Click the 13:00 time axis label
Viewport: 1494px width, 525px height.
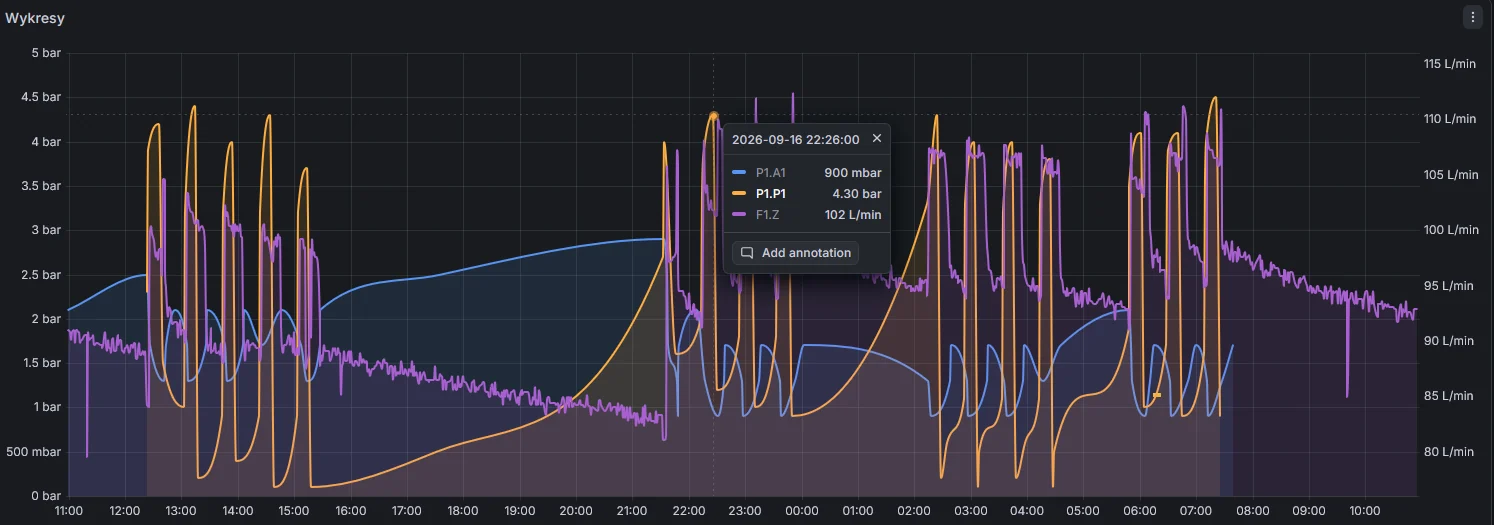181,510
